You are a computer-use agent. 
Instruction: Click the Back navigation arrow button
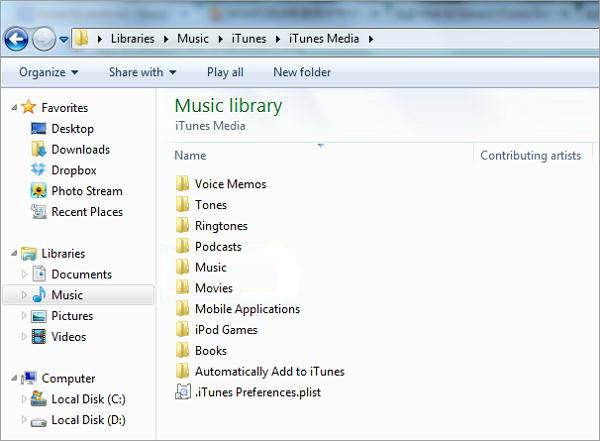click(x=16, y=39)
